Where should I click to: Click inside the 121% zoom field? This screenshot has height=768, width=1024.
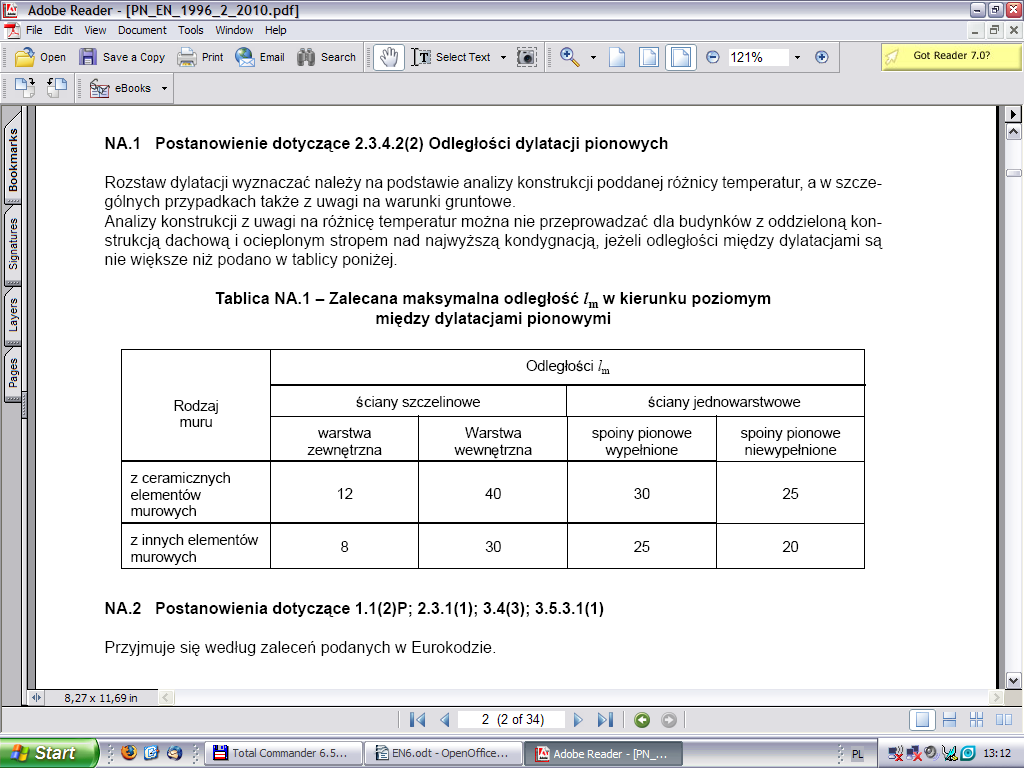tap(758, 57)
